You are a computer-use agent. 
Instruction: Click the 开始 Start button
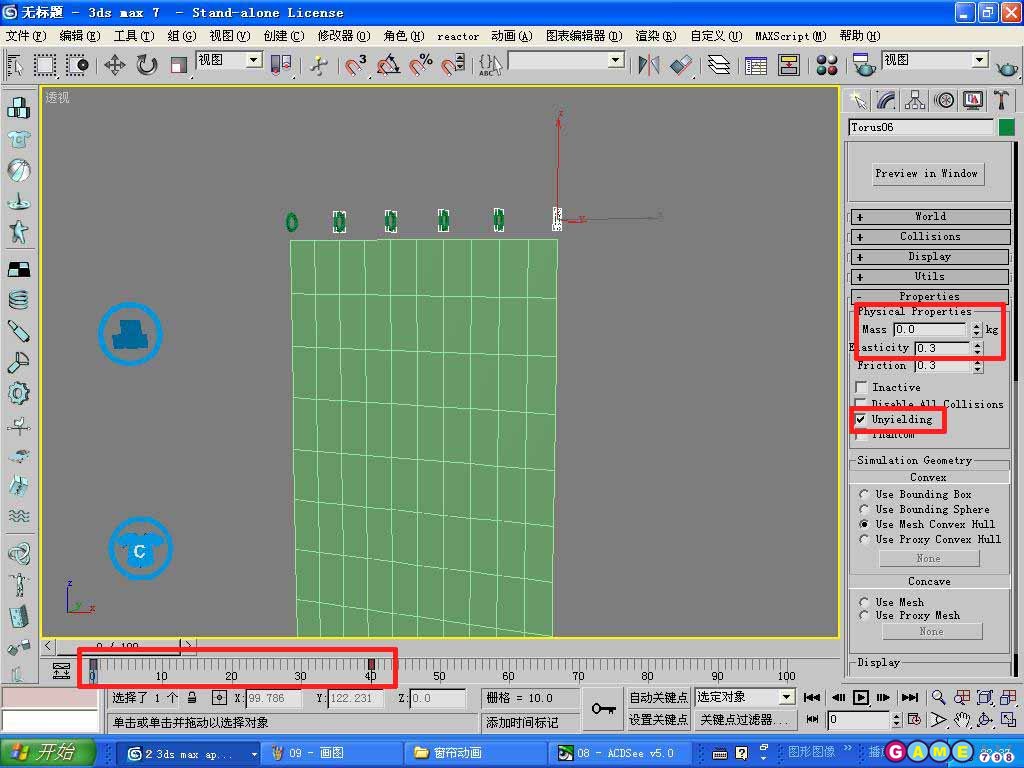pyautogui.click(x=46, y=752)
